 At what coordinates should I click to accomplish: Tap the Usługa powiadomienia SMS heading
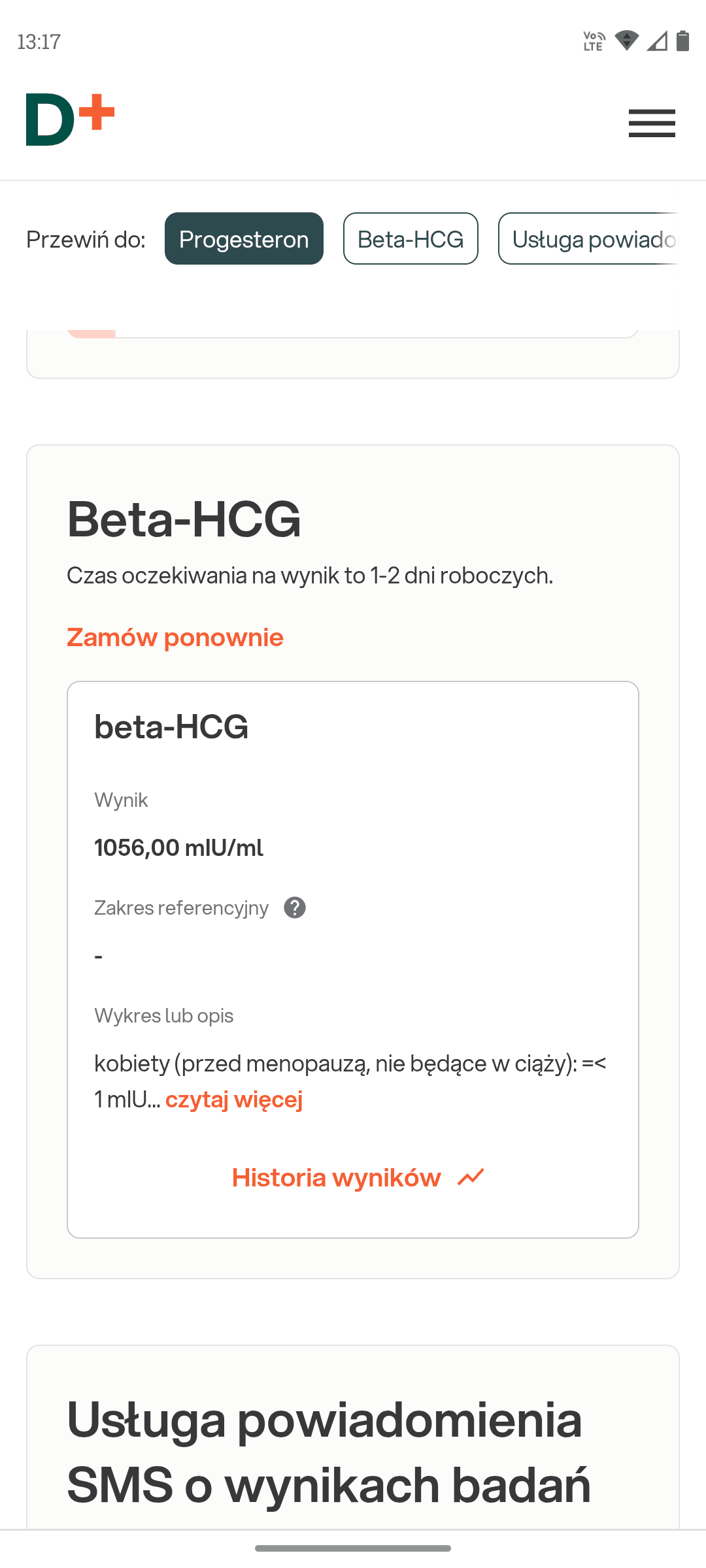pos(329,1452)
